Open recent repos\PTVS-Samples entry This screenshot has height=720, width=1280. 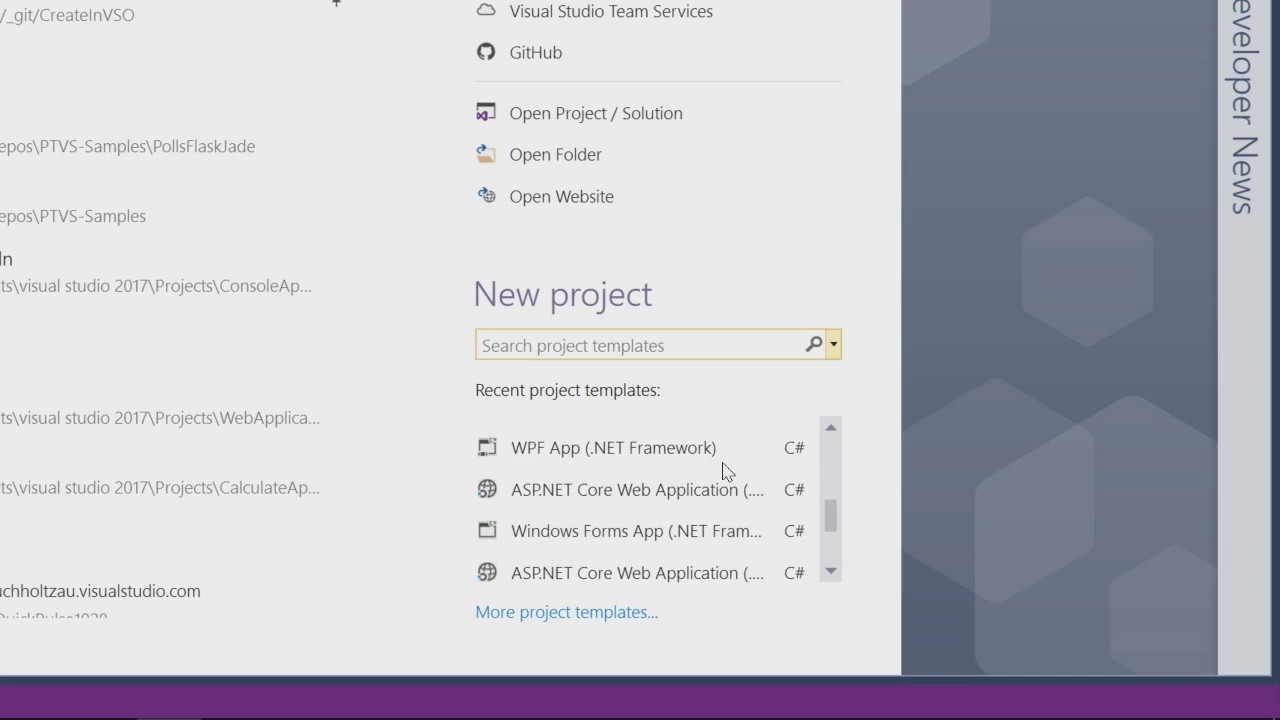tap(73, 216)
